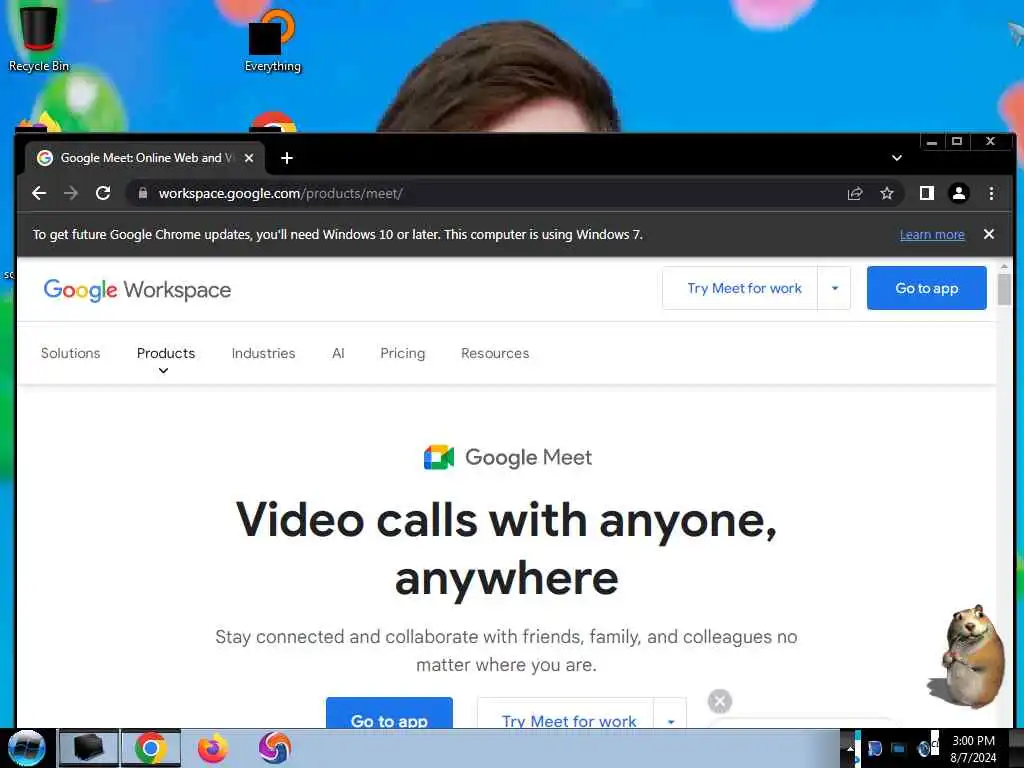Open the Everything desktop shortcut
Image resolution: width=1024 pixels, height=768 pixels.
tap(272, 39)
